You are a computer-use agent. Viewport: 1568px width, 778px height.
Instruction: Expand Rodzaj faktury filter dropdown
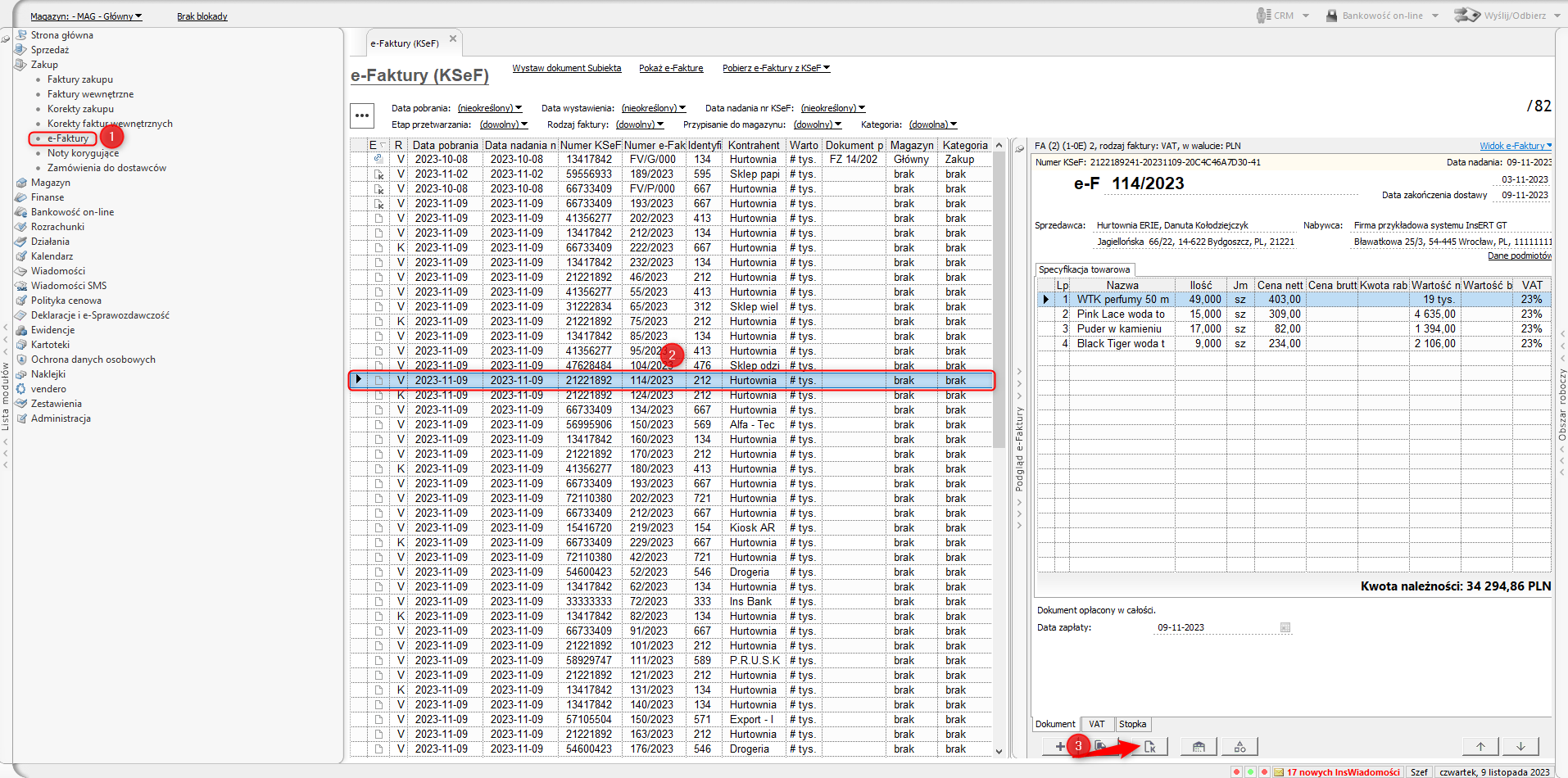coord(640,124)
